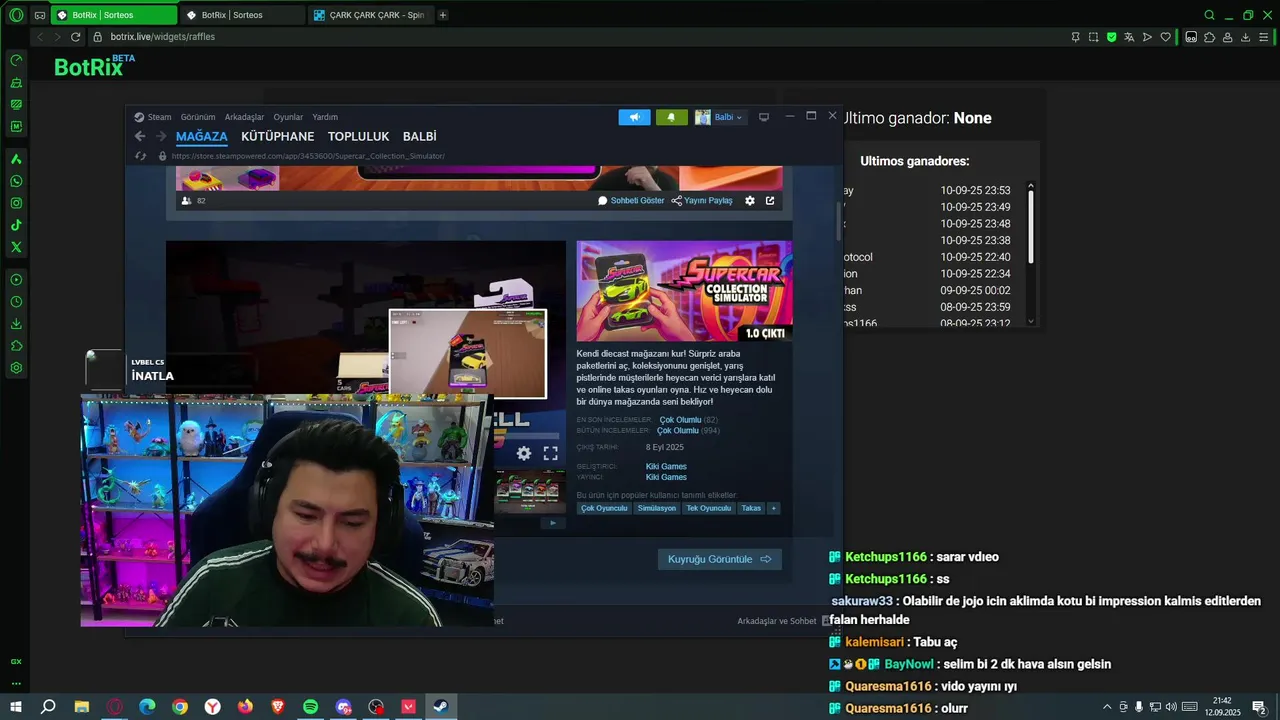Expand the Balbi account dropdown
The width and height of the screenshot is (1280, 720).
point(719,117)
